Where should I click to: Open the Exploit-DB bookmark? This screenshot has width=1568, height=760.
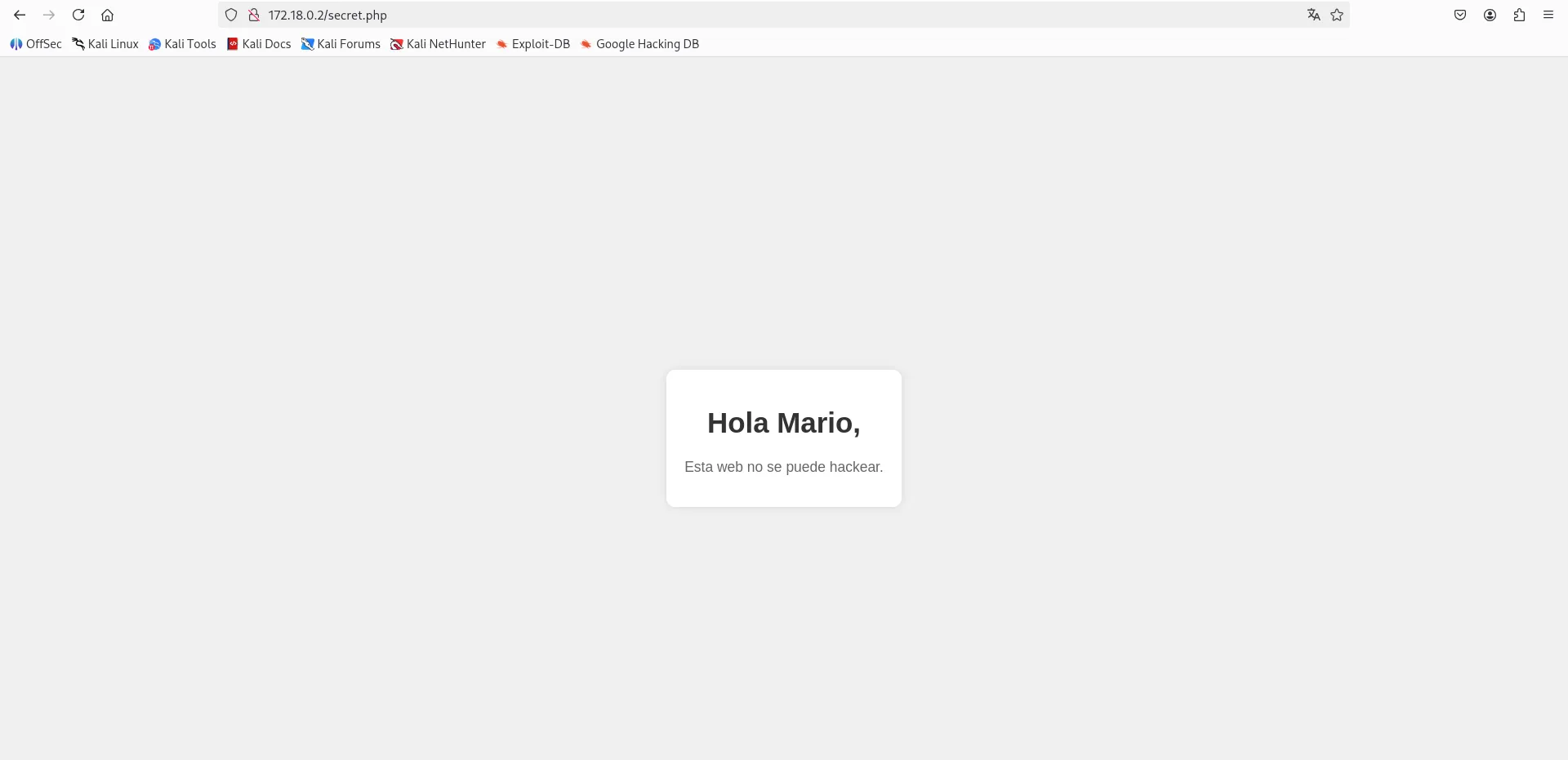coord(533,44)
